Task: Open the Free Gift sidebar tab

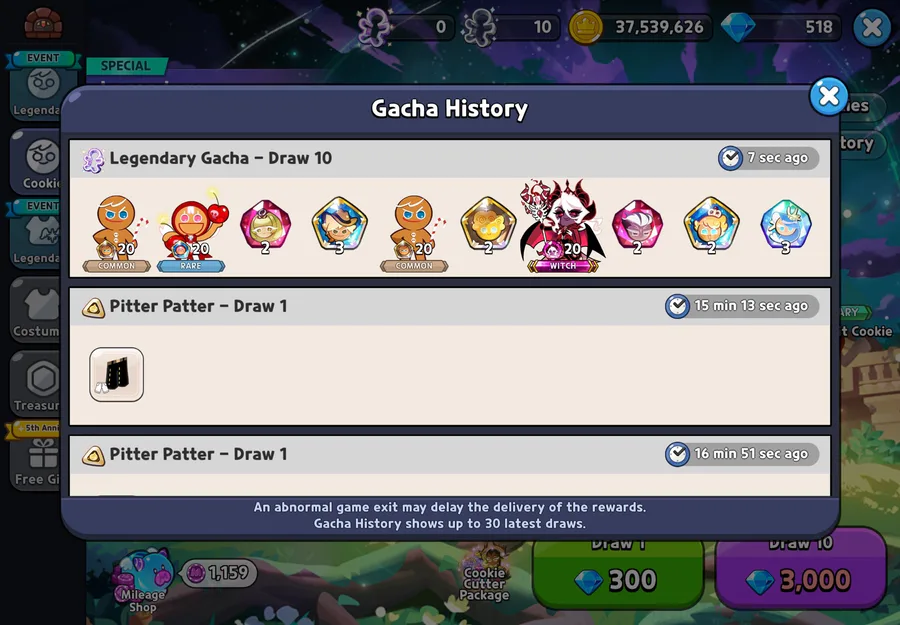Action: click(36, 457)
